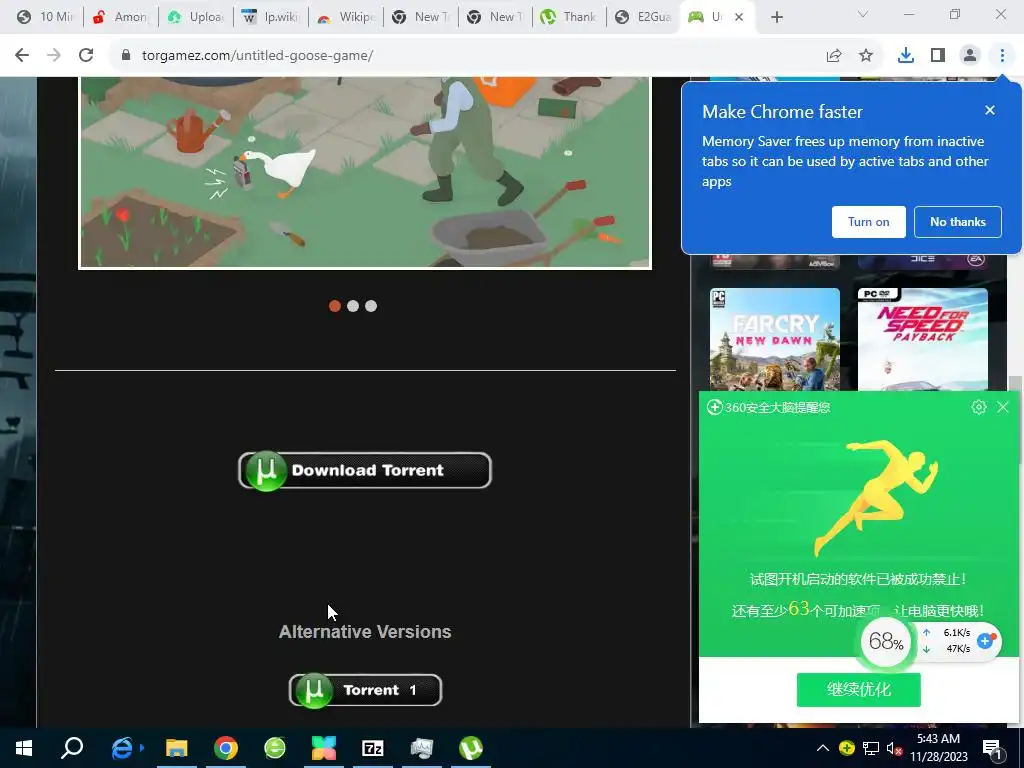The height and width of the screenshot is (768, 1024).
Task: Switch to the Upload tab
Action: point(196,17)
